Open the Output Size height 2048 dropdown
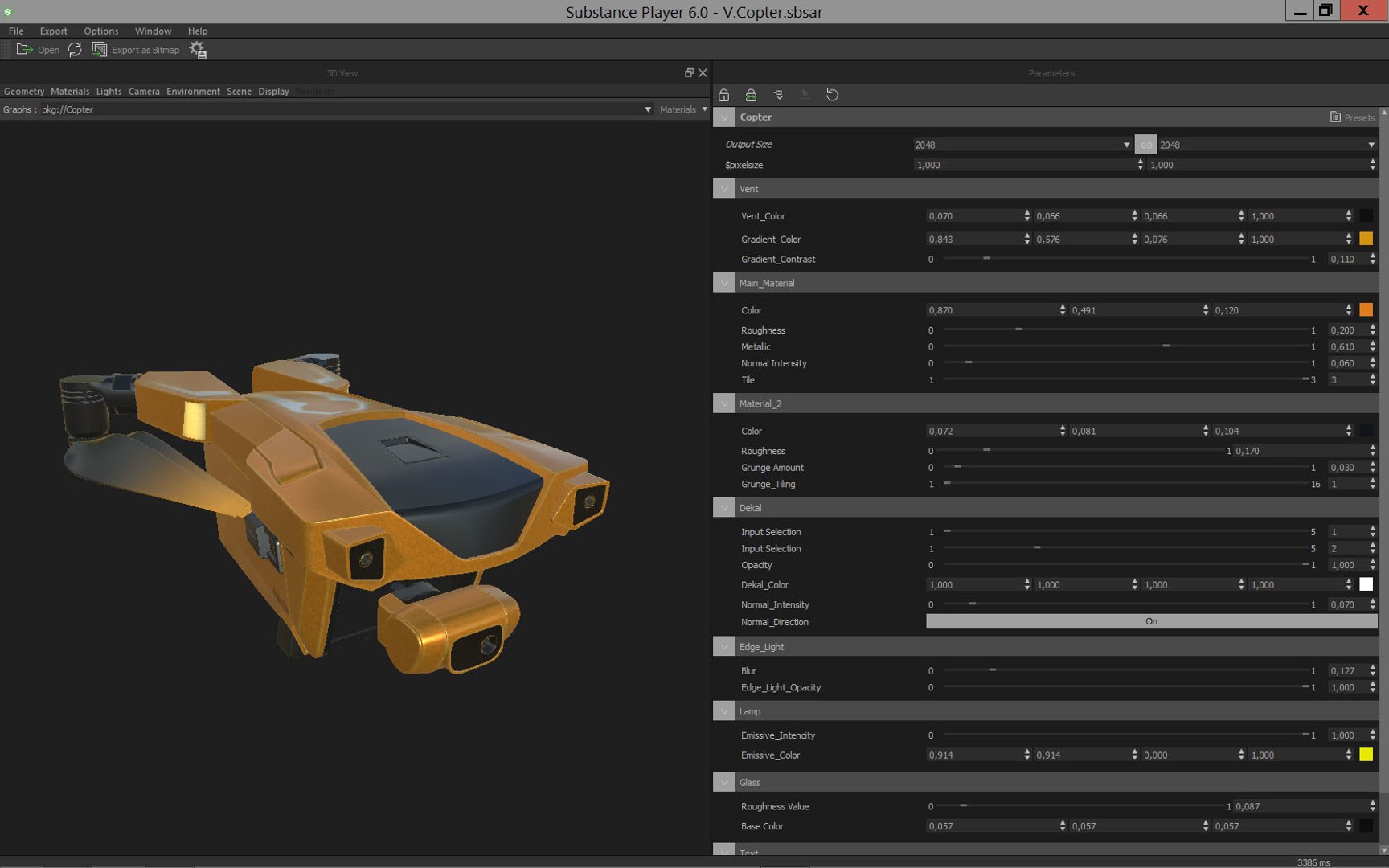The height and width of the screenshot is (868, 1389). 1267,145
